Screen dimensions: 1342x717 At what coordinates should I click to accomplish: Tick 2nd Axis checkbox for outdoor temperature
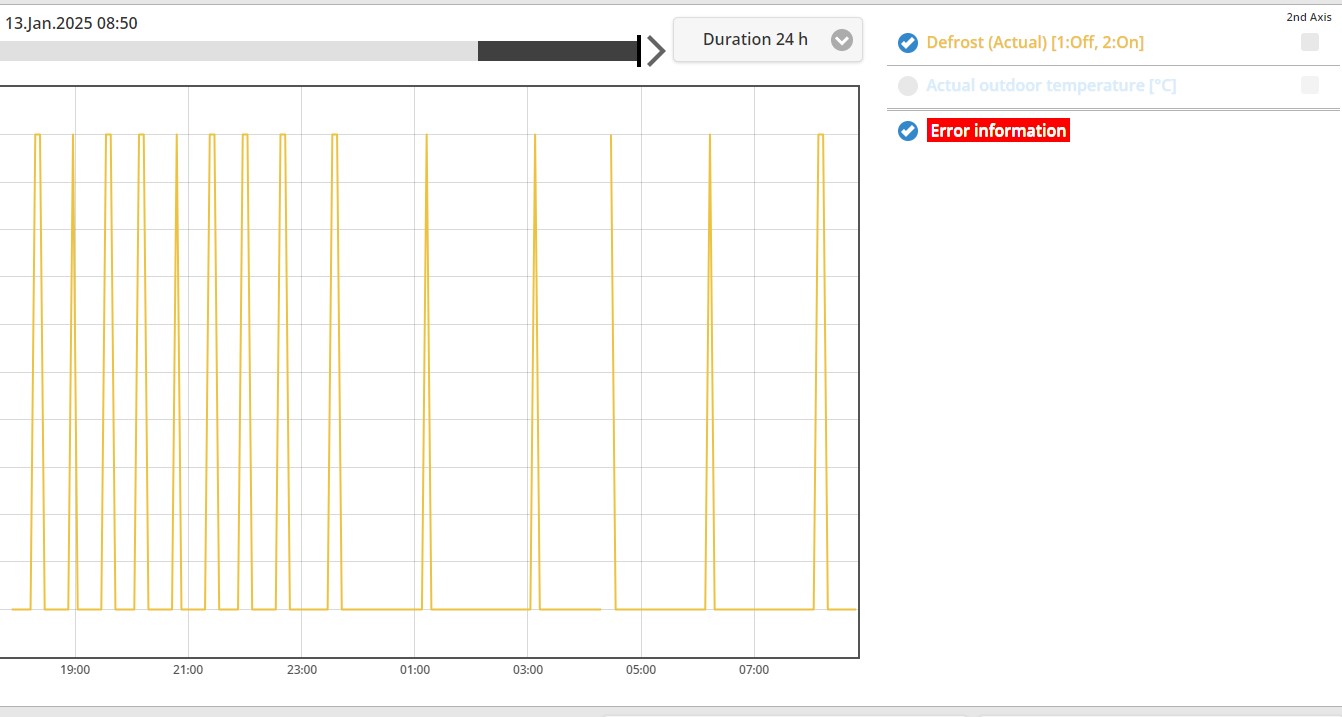[x=1309, y=86]
